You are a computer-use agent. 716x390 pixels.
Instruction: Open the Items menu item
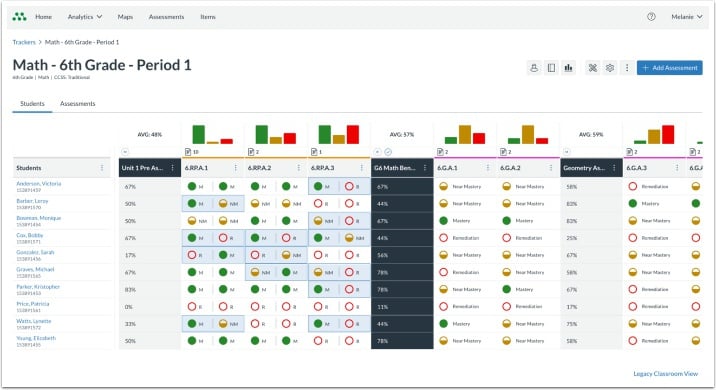[208, 16]
